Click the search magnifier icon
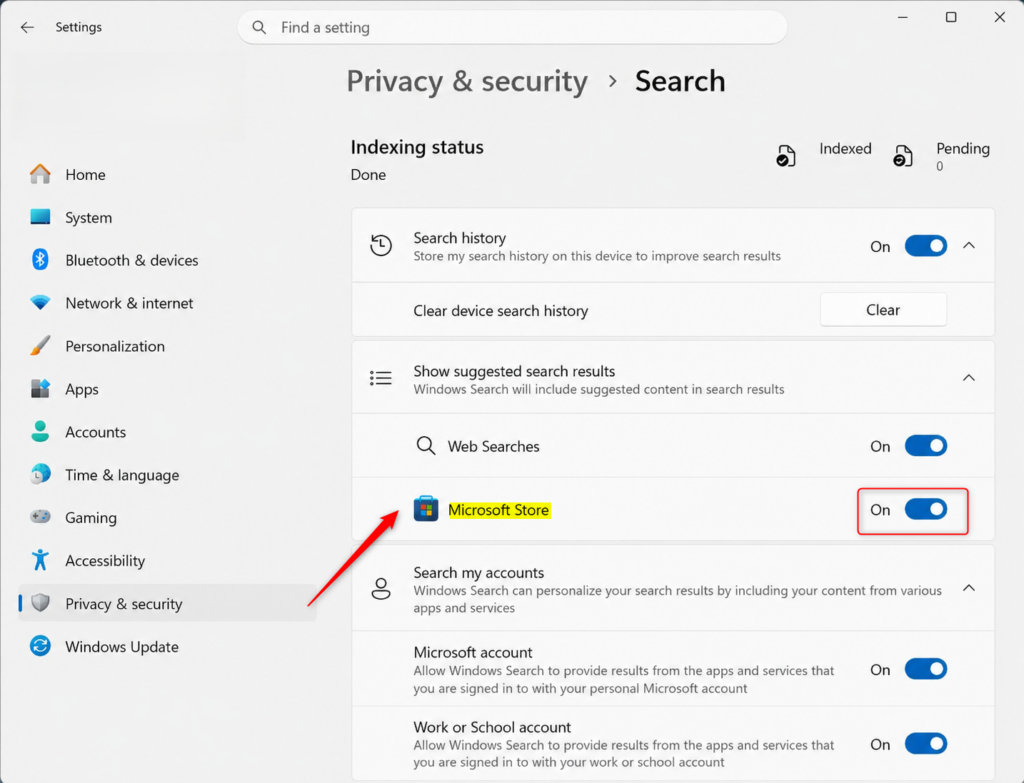The image size is (1024, 783). tap(259, 27)
